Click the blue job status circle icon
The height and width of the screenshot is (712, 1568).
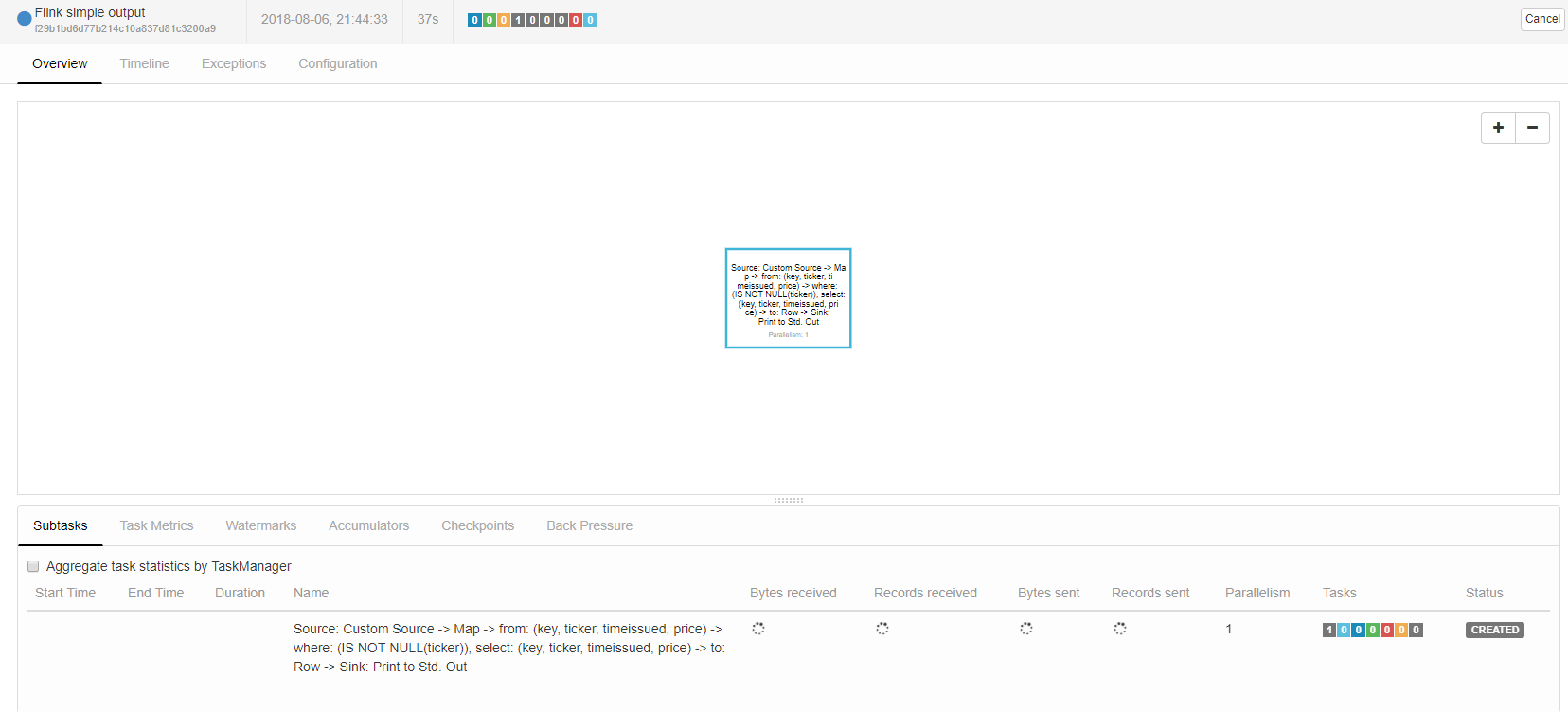tap(25, 18)
